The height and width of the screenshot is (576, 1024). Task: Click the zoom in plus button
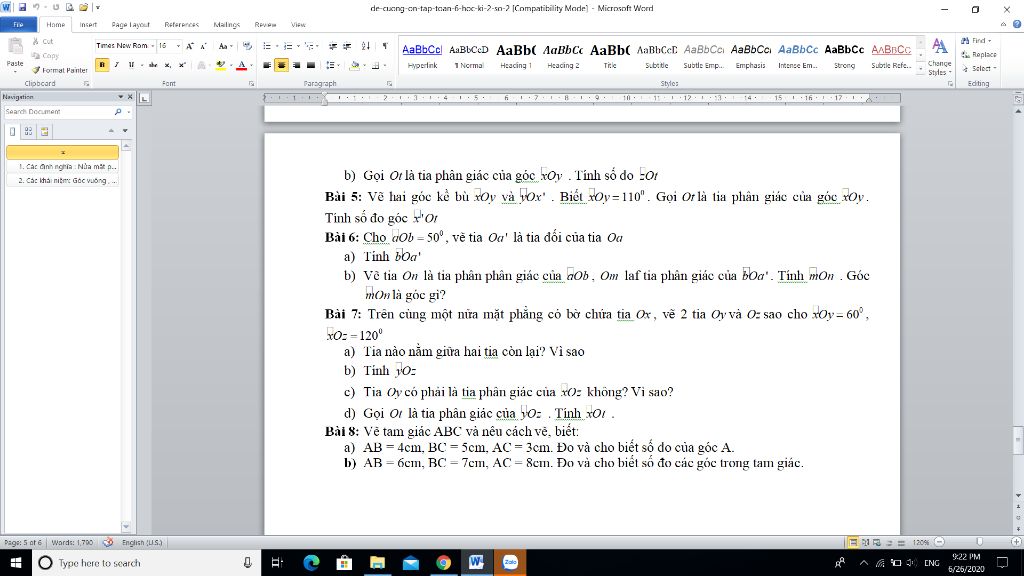pyautogui.click(x=1016, y=542)
